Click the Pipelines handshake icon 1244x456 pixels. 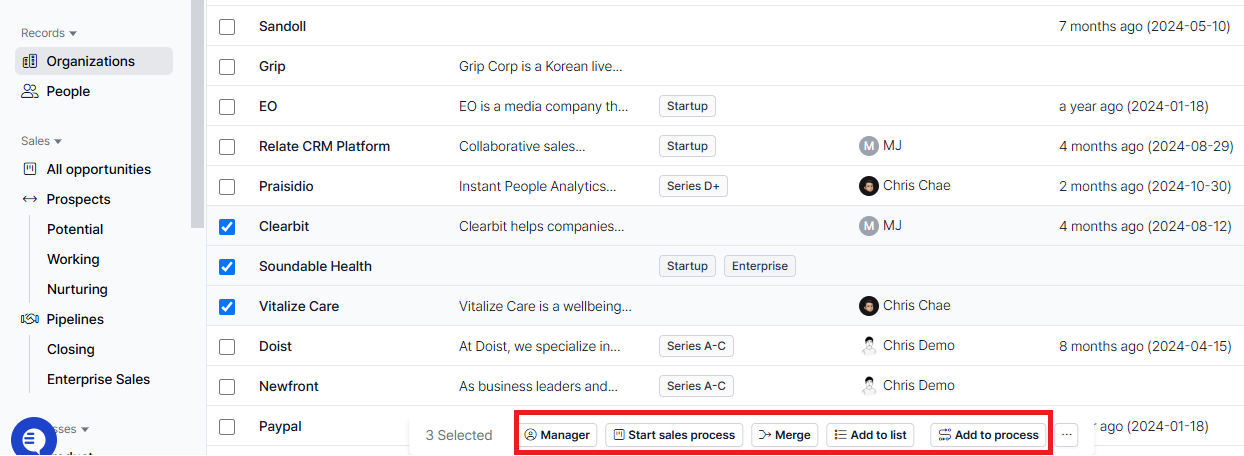(x=30, y=319)
